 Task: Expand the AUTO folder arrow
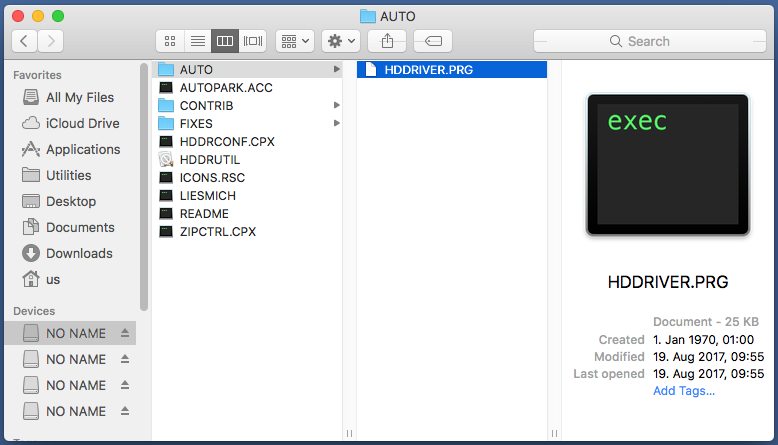[x=336, y=69]
